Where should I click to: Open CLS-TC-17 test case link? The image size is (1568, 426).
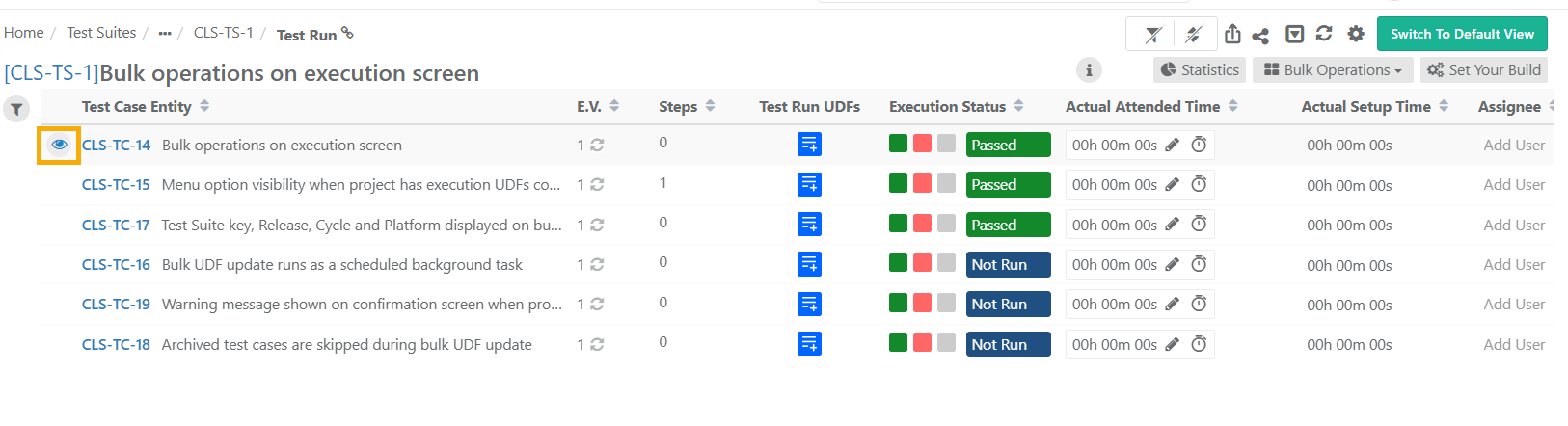tap(116, 225)
